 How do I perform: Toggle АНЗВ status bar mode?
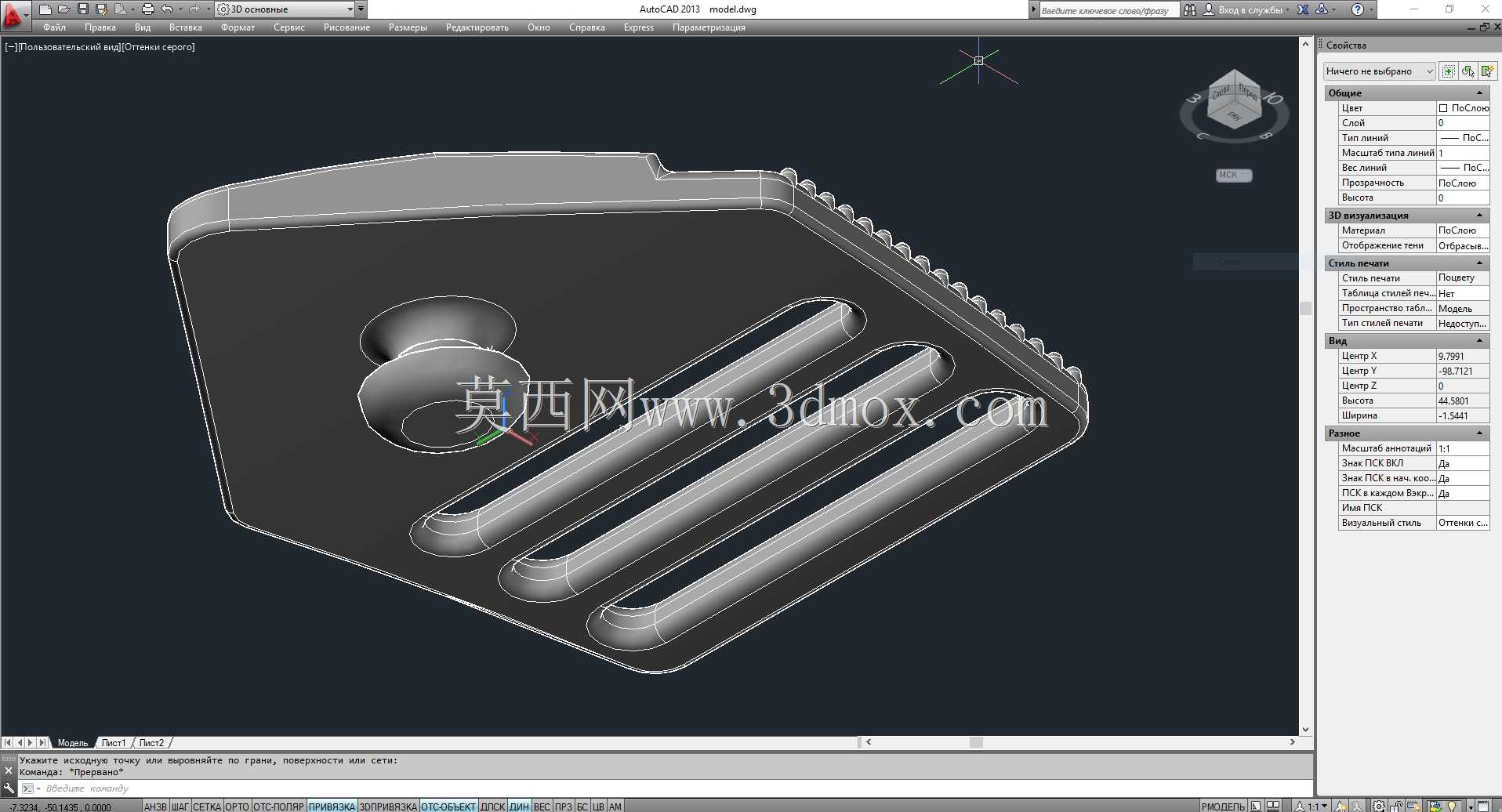[x=155, y=807]
